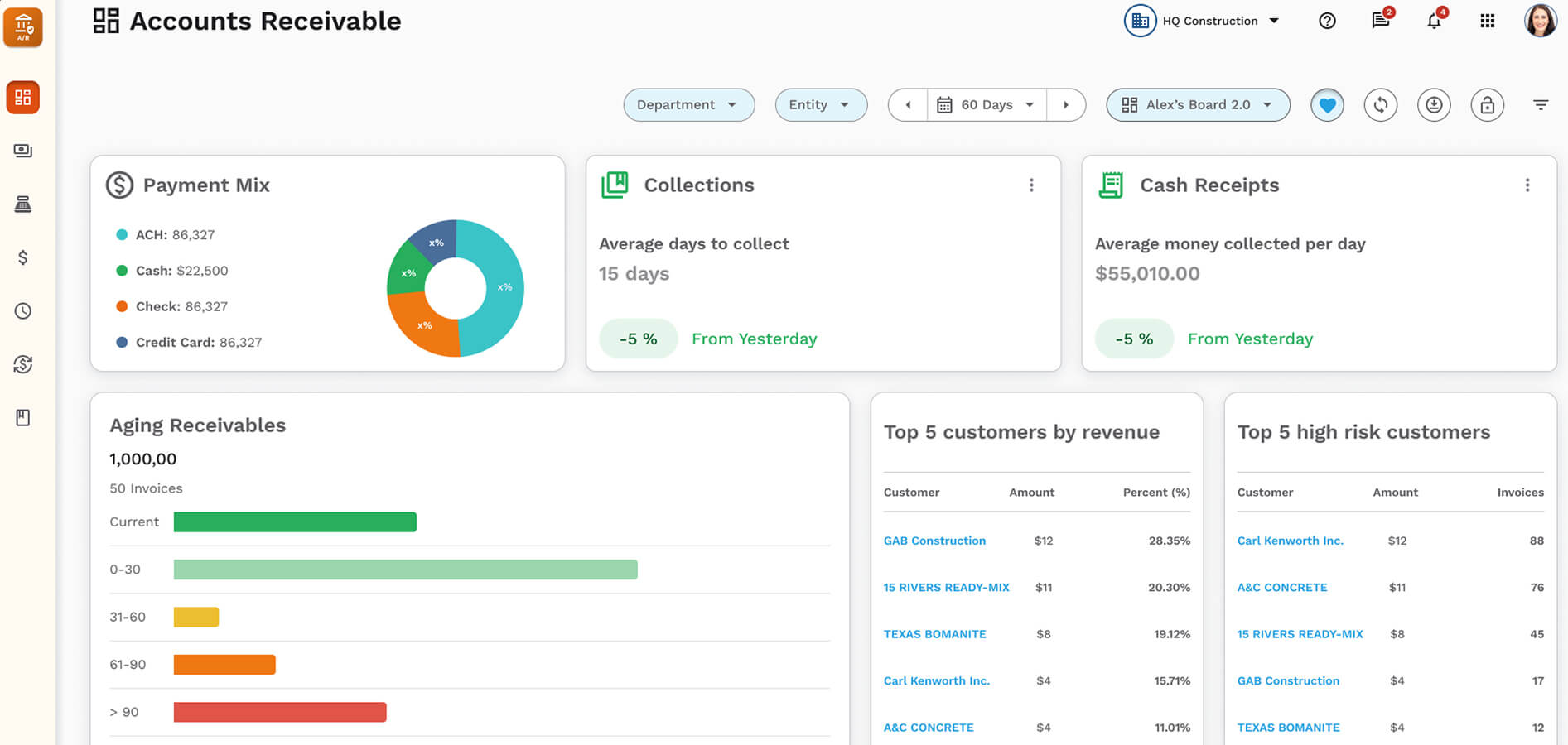
Task: Open GAB Construction in top revenue customers
Action: (934, 541)
